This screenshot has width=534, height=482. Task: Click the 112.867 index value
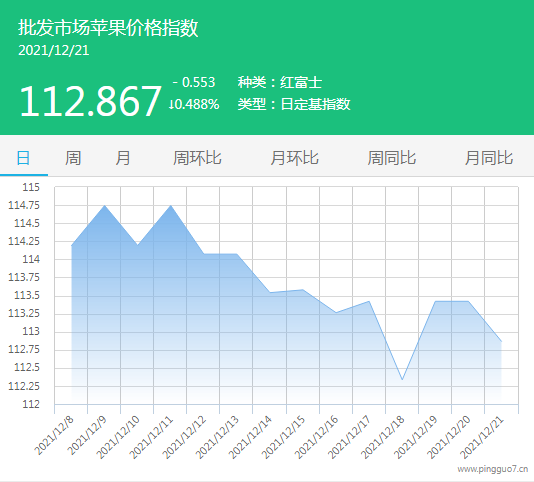click(x=90, y=101)
